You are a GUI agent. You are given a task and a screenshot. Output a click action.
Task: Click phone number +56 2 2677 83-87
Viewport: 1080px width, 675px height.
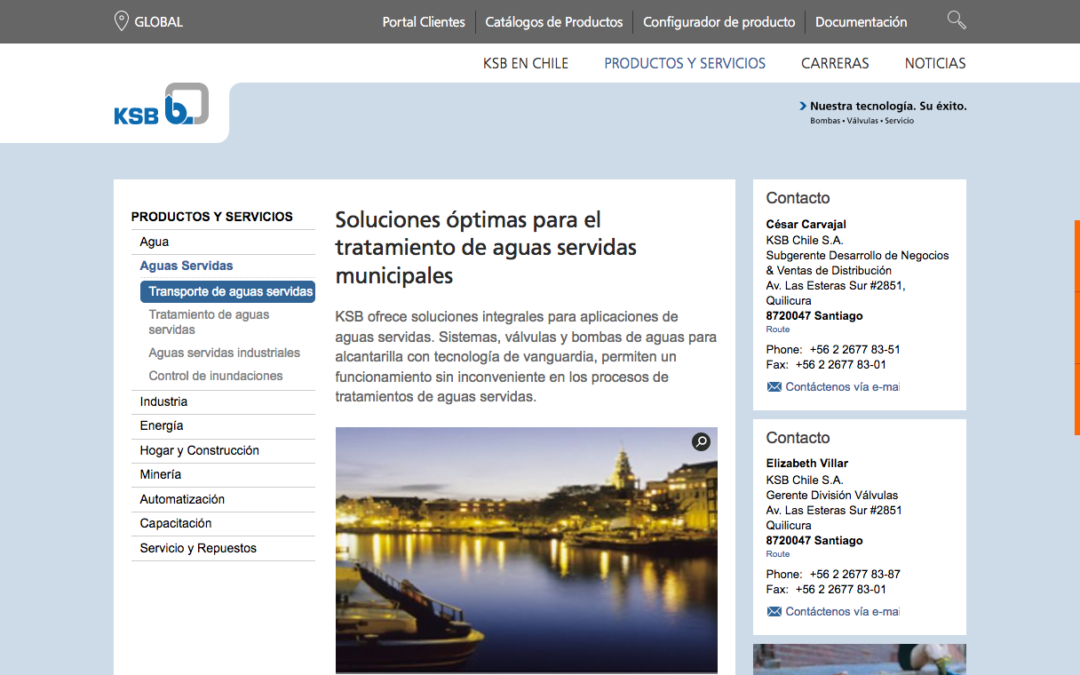[854, 574]
